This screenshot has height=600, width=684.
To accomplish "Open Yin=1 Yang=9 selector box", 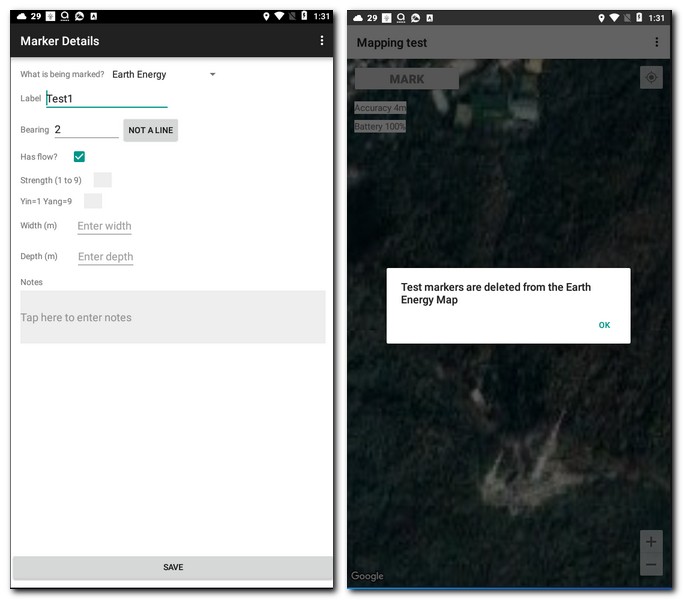I will coord(93,201).
